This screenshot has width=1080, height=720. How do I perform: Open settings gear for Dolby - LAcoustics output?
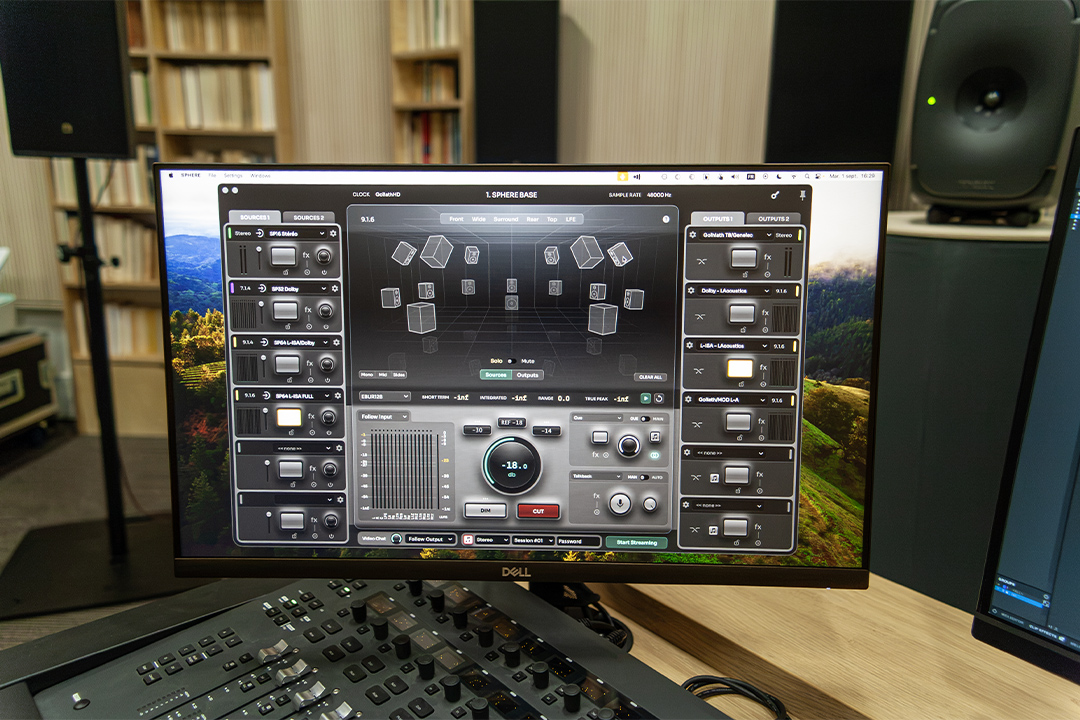coord(691,291)
